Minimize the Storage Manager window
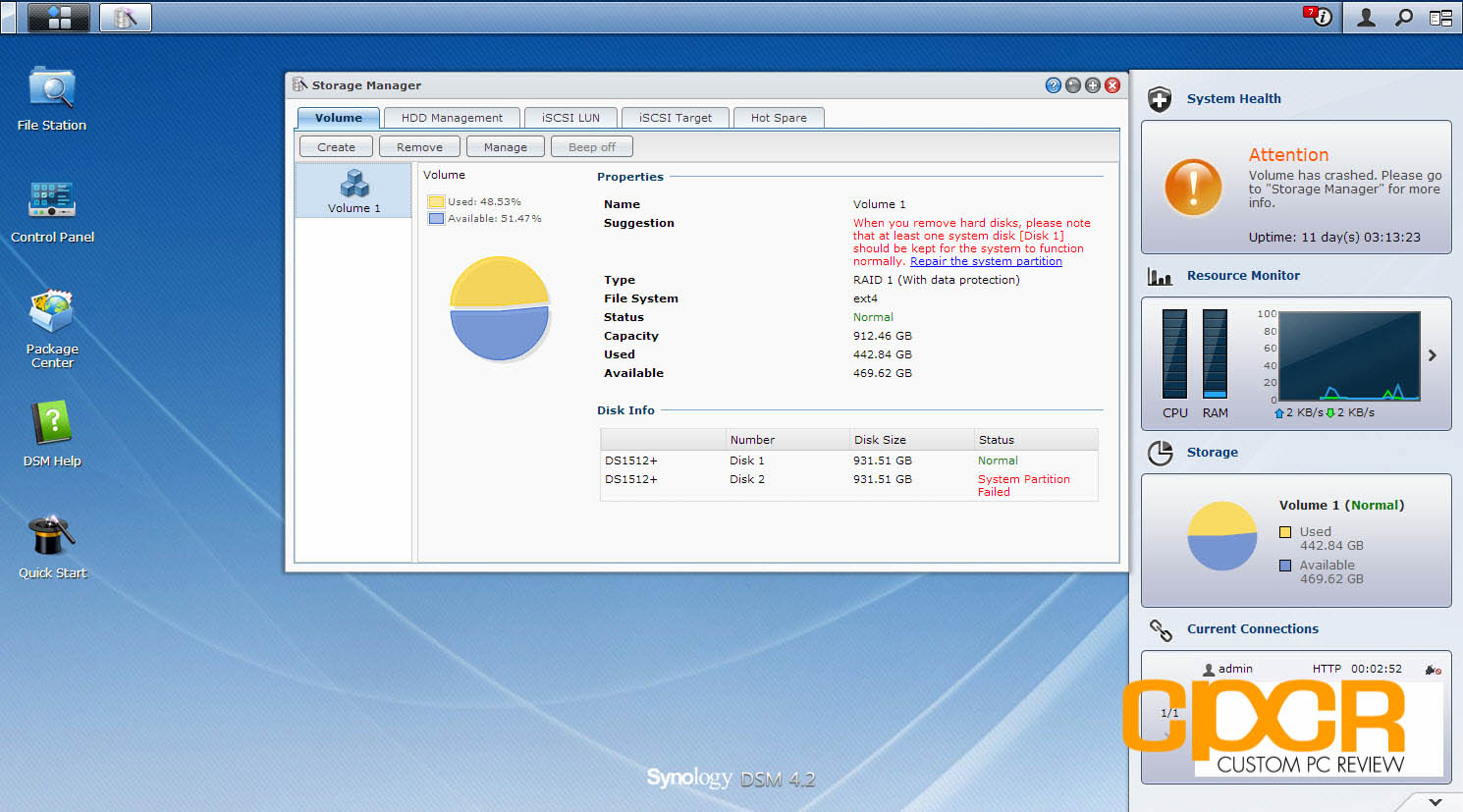Screen dimensions: 1463x812 coord(1073,85)
